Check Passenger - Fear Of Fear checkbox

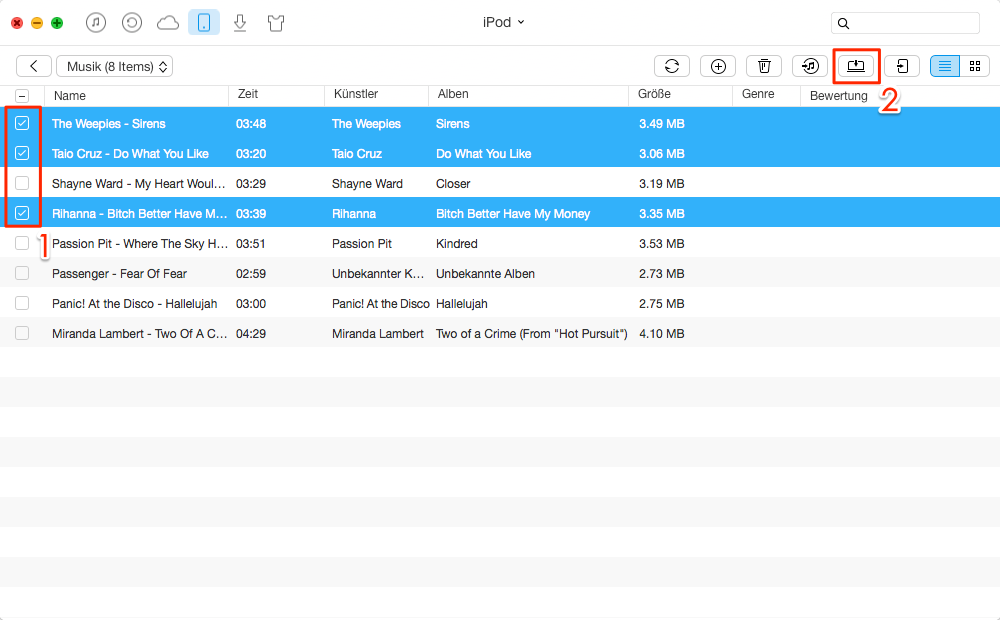pyautogui.click(x=22, y=273)
